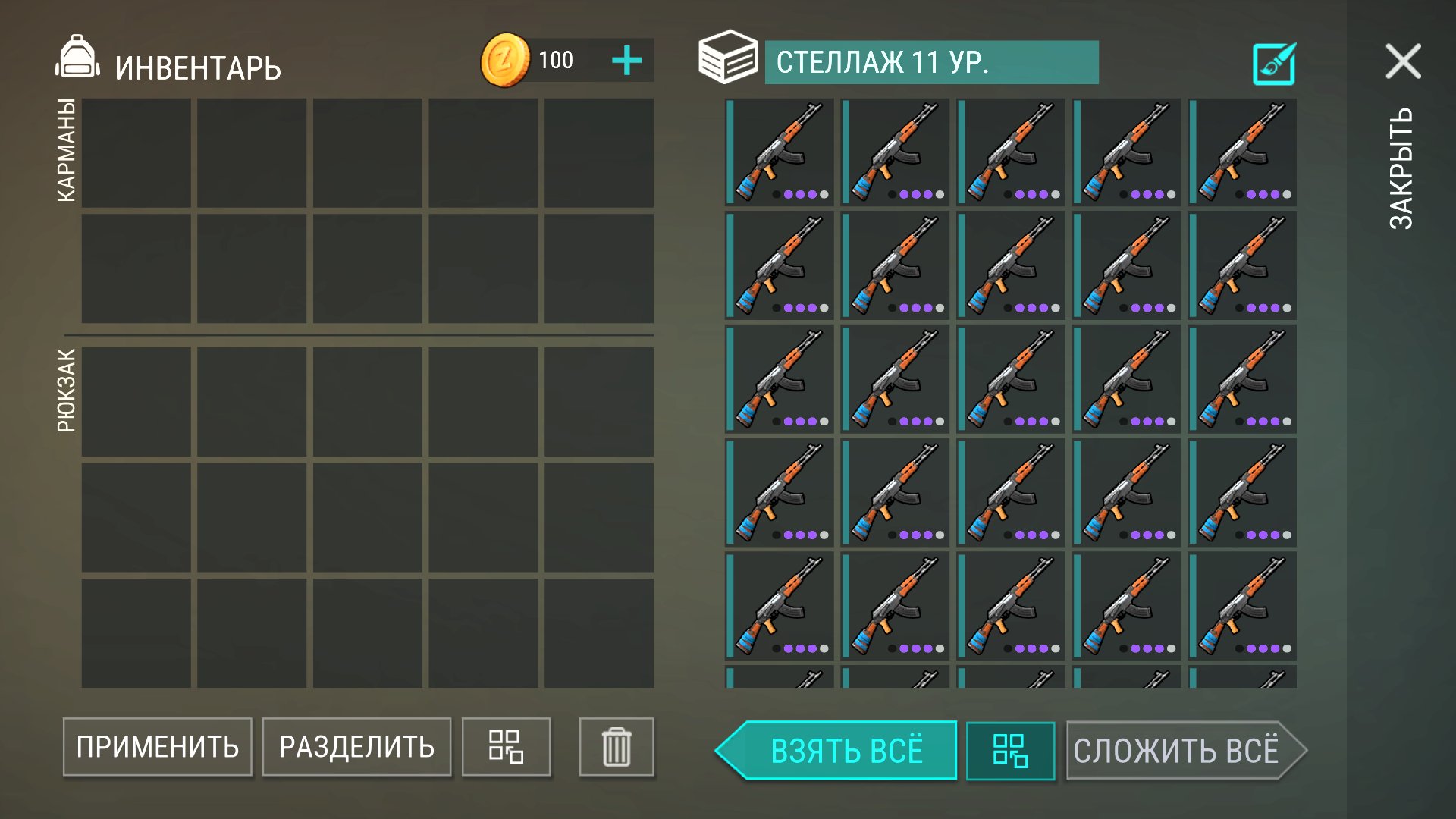The width and height of the screenshot is (1456, 819).
Task: Click the storage rack box icon
Action: [728, 57]
